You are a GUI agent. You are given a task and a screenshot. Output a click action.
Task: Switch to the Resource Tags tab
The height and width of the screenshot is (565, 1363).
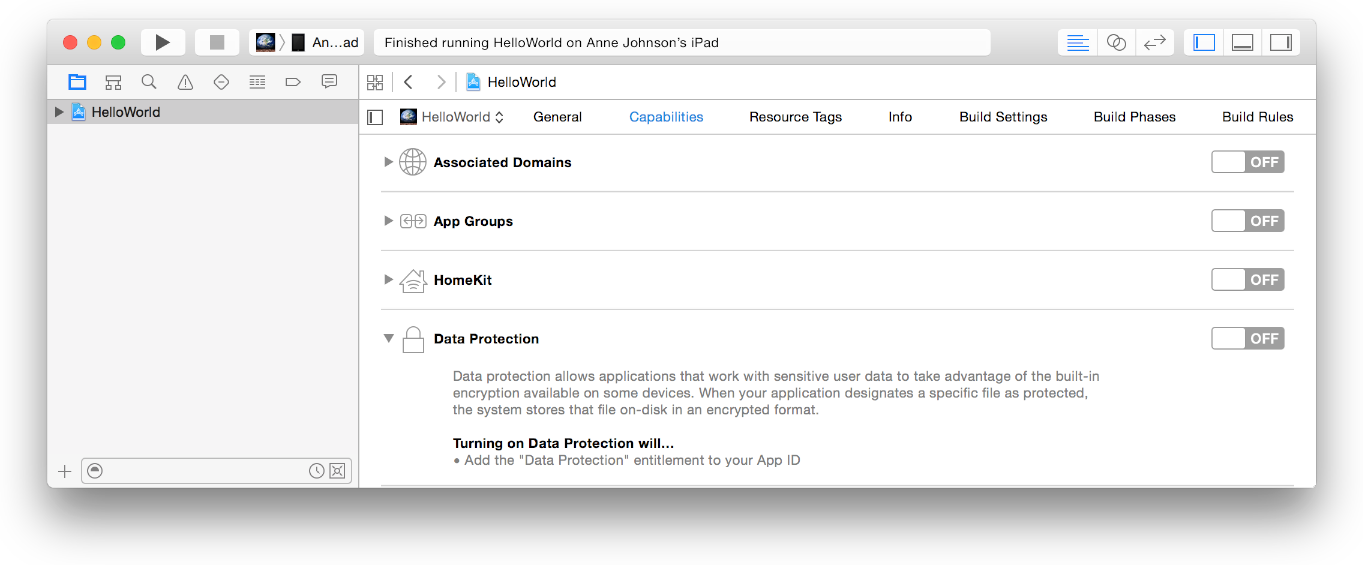795,117
